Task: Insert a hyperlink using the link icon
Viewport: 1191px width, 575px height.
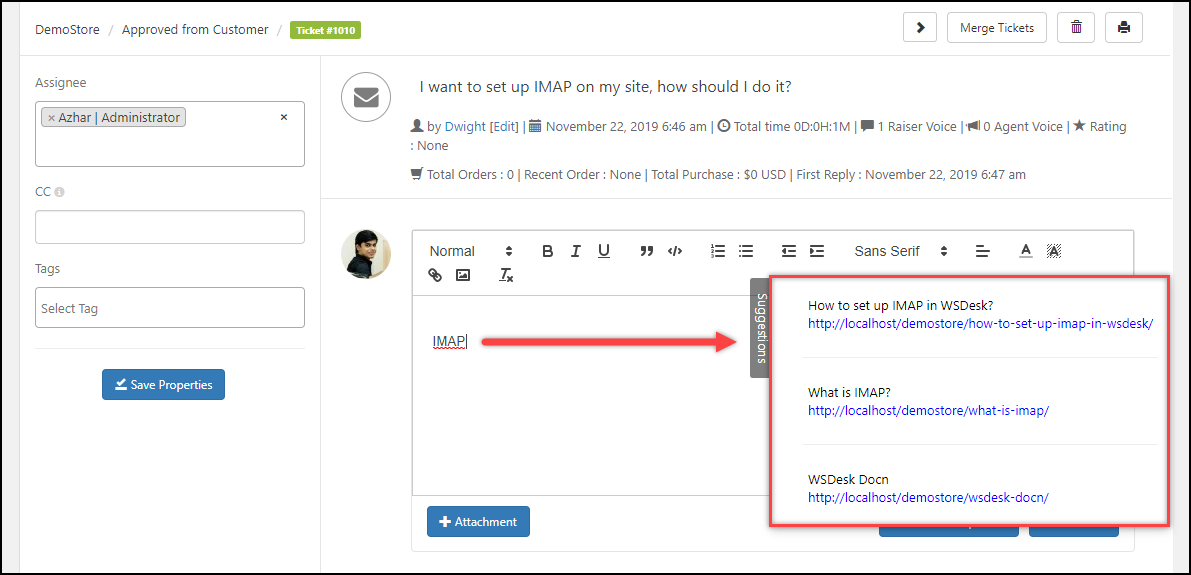Action: pos(435,275)
